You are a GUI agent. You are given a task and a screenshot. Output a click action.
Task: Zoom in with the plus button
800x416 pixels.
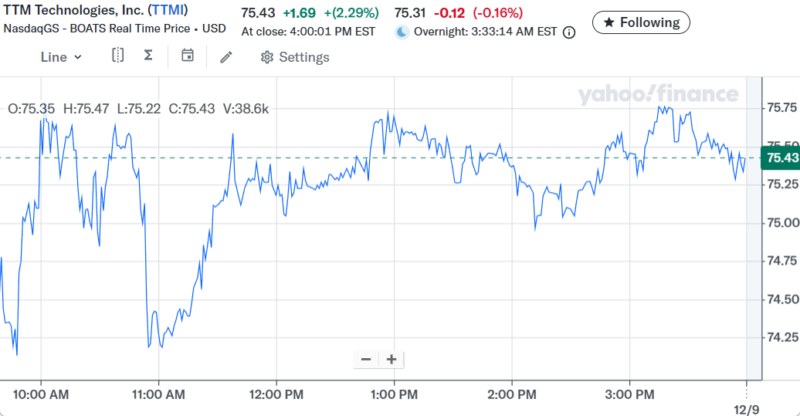point(391,359)
